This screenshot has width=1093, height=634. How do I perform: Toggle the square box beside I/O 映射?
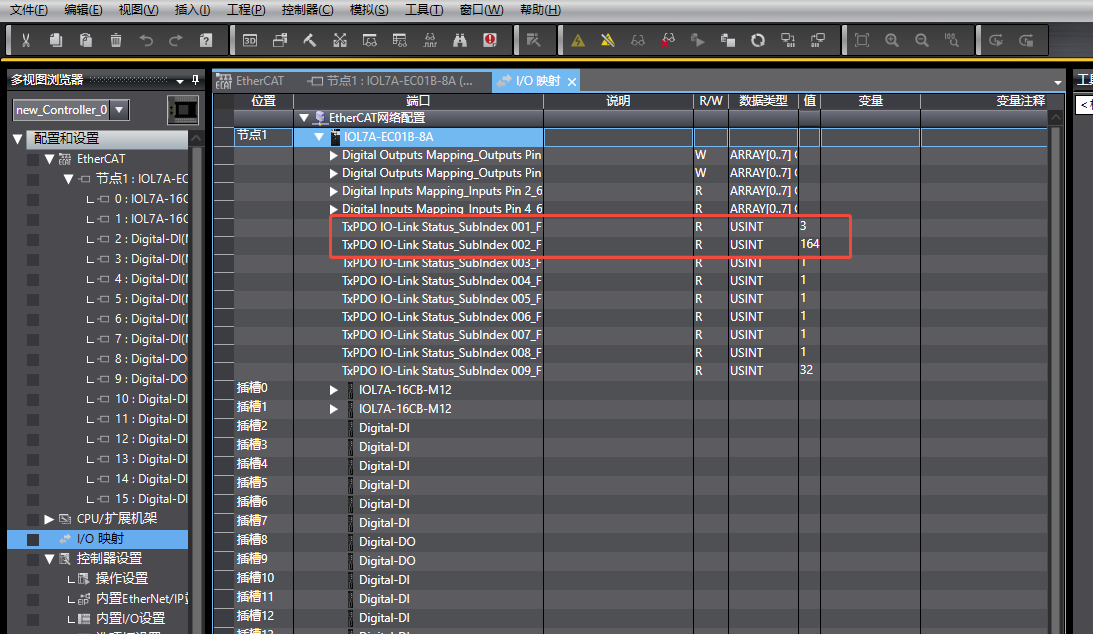[33, 539]
